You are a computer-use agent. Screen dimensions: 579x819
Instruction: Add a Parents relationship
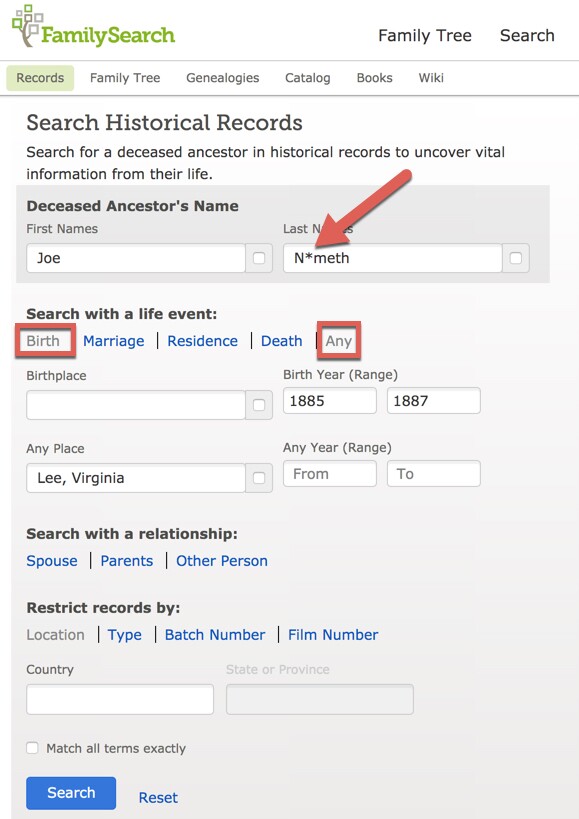126,561
